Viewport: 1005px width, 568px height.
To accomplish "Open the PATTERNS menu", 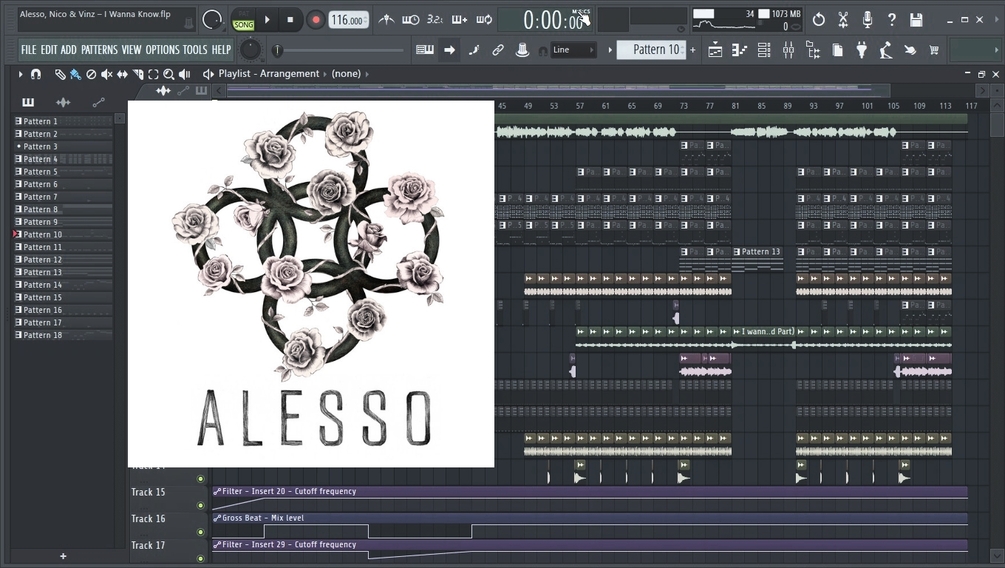I will tap(99, 49).
